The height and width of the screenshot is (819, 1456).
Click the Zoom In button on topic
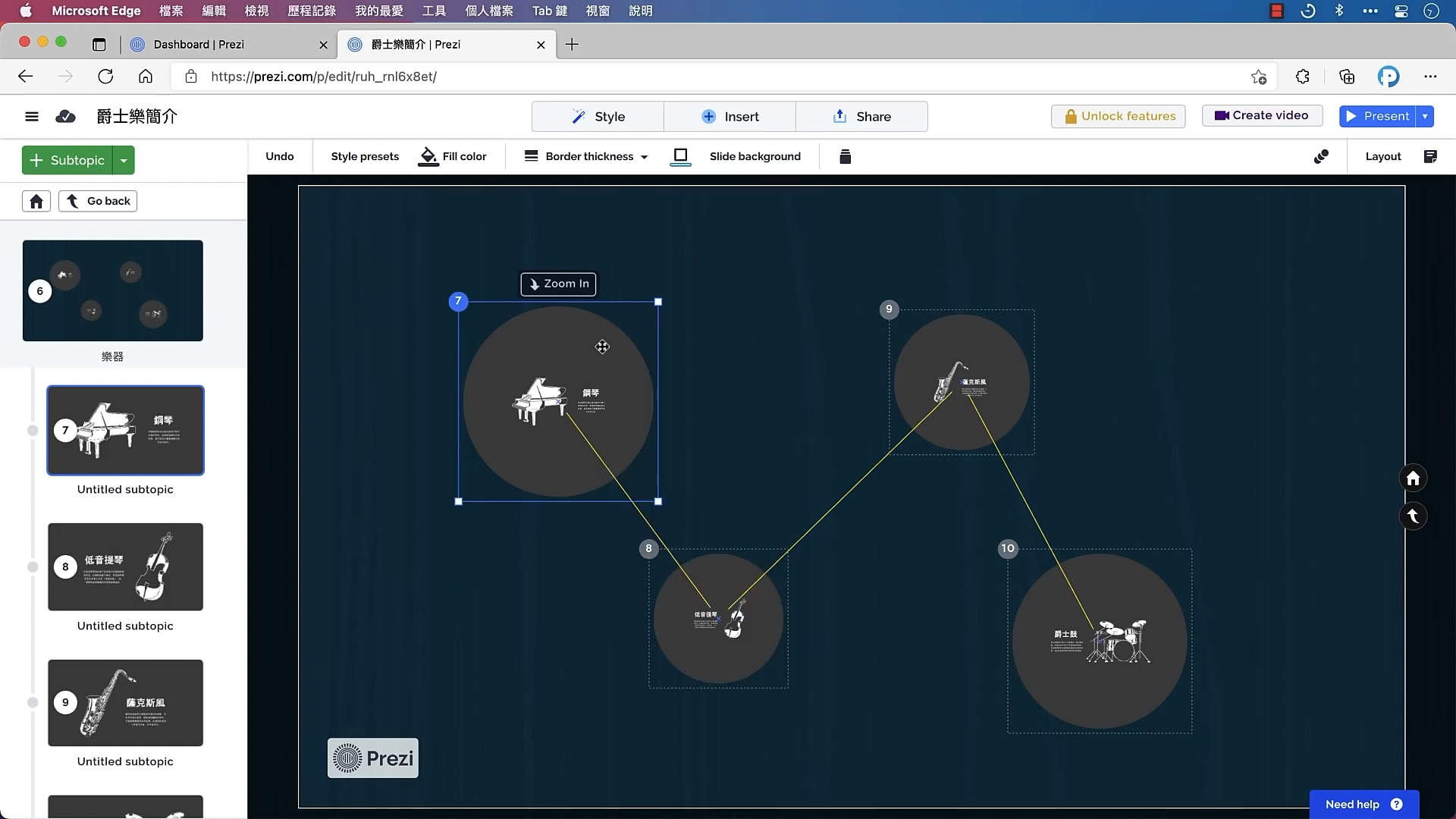pyautogui.click(x=558, y=284)
